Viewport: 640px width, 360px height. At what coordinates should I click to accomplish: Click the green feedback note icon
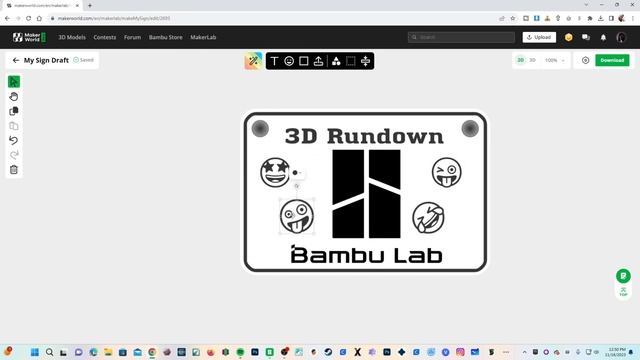(623, 276)
